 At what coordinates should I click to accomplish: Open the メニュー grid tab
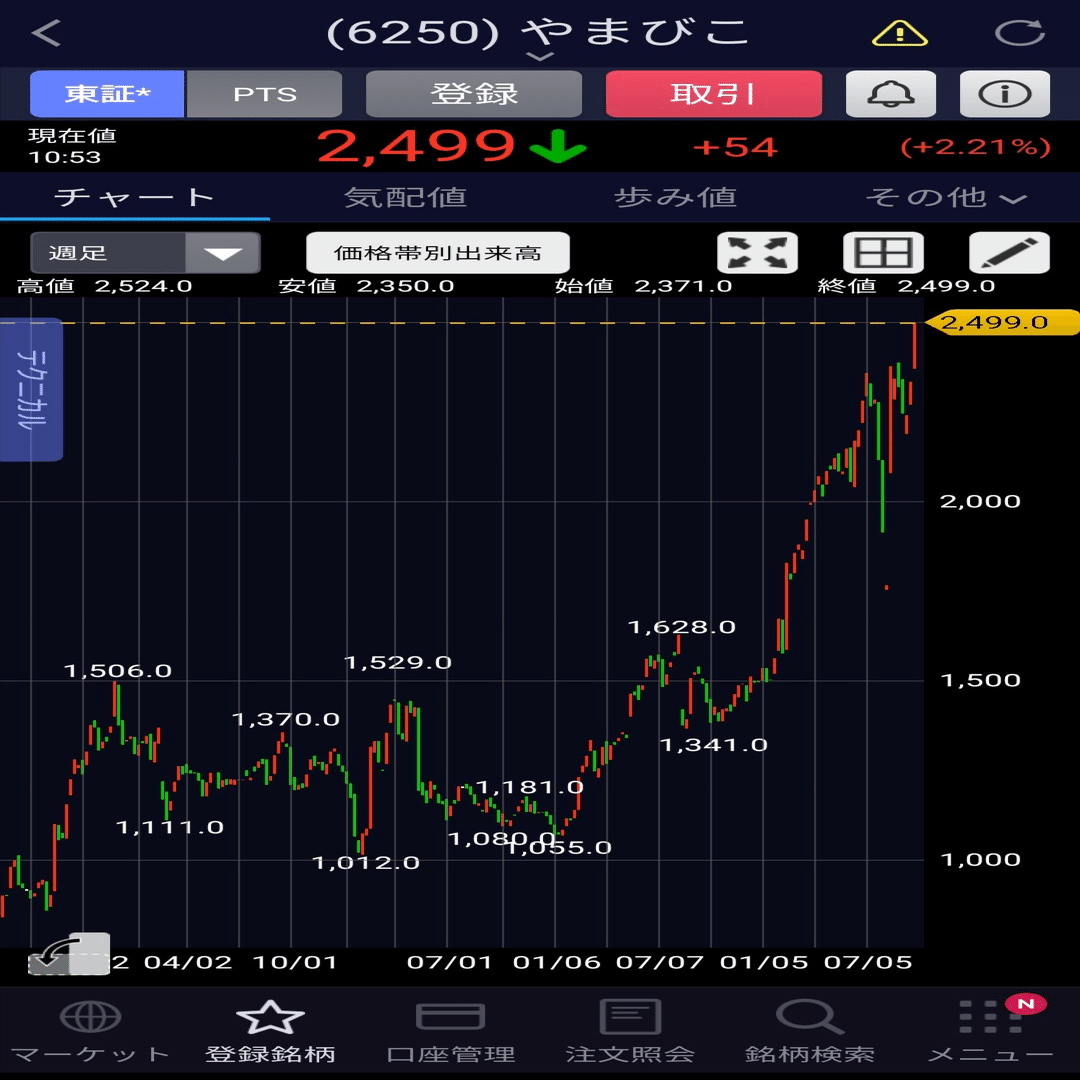990,1031
